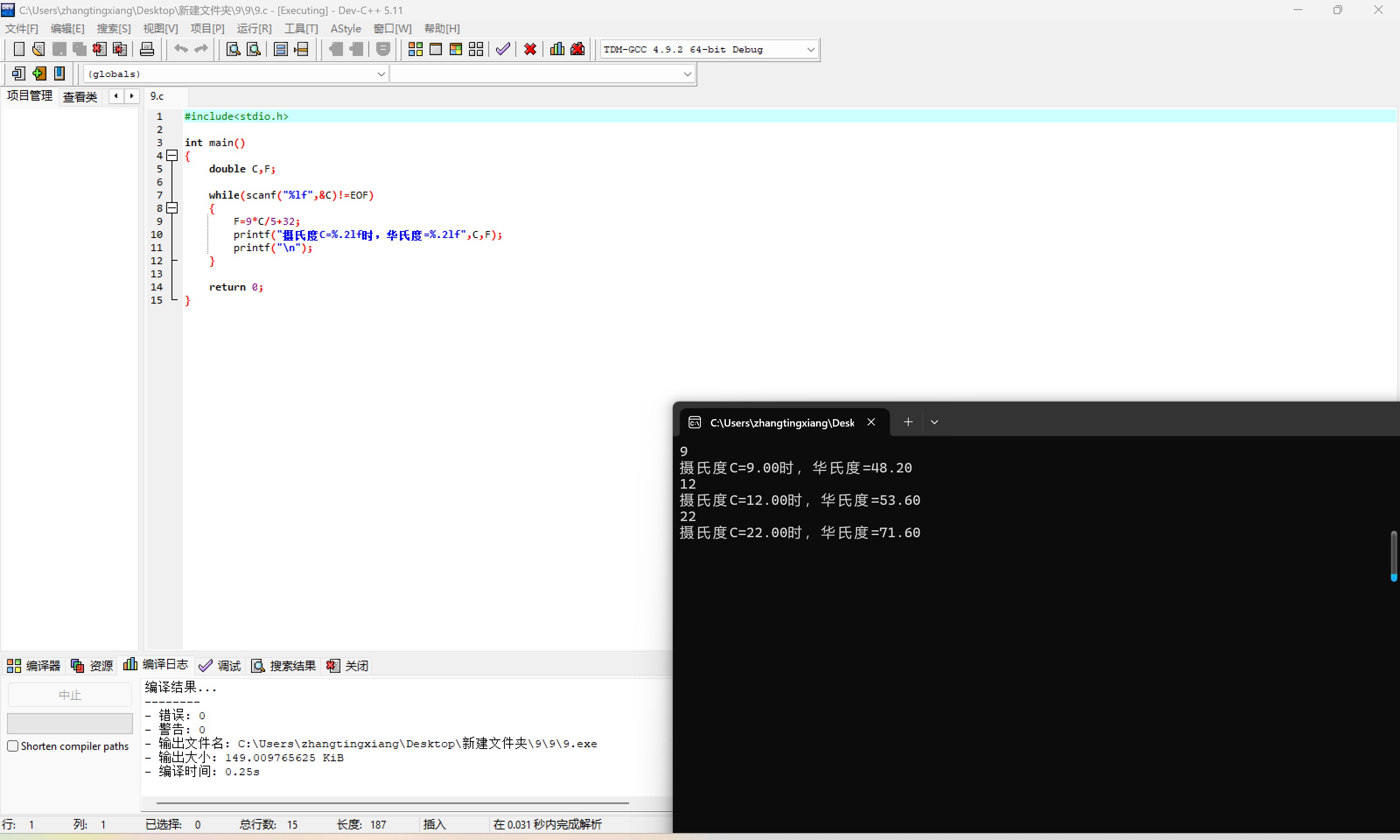The width and height of the screenshot is (1400, 840).
Task: Click the Compile colored-grid toolbar icon
Action: tap(415, 49)
